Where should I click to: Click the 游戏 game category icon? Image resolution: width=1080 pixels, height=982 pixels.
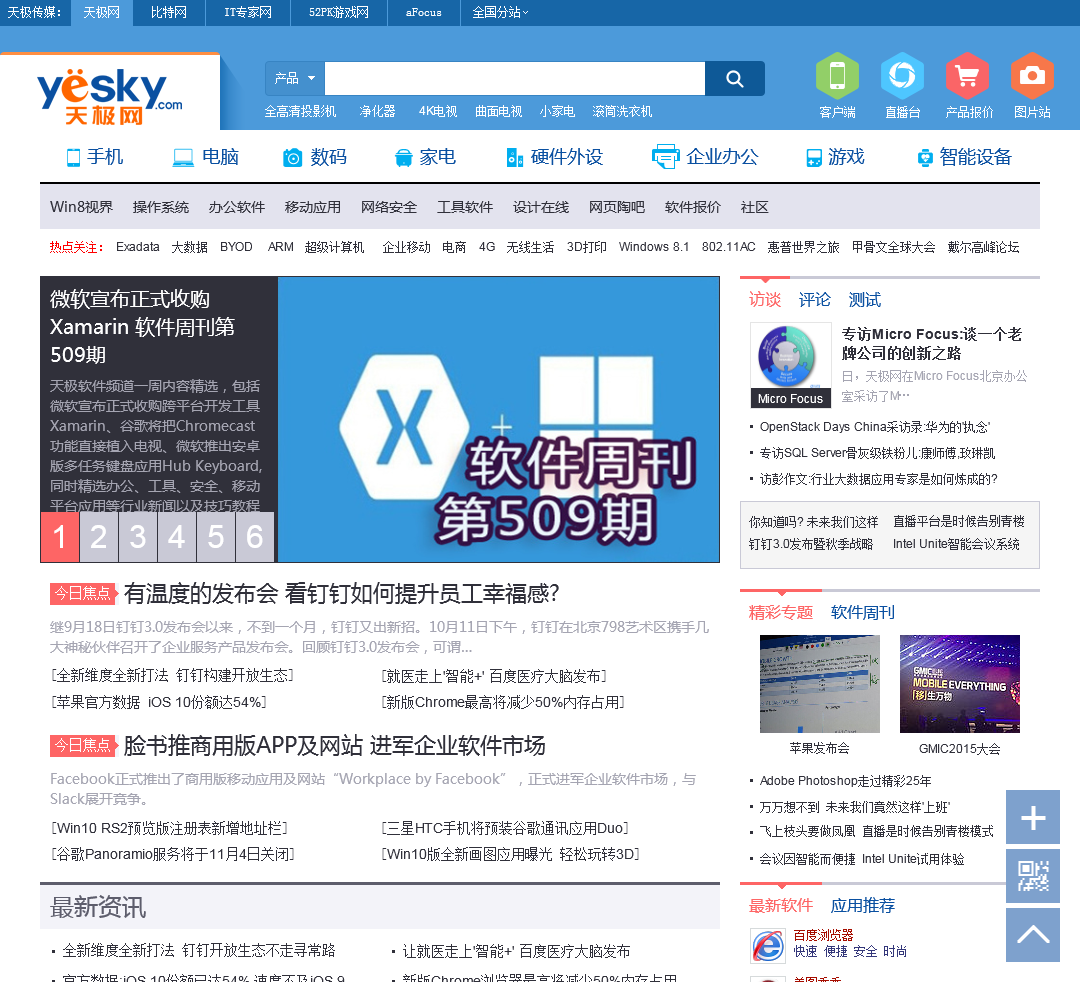point(814,158)
